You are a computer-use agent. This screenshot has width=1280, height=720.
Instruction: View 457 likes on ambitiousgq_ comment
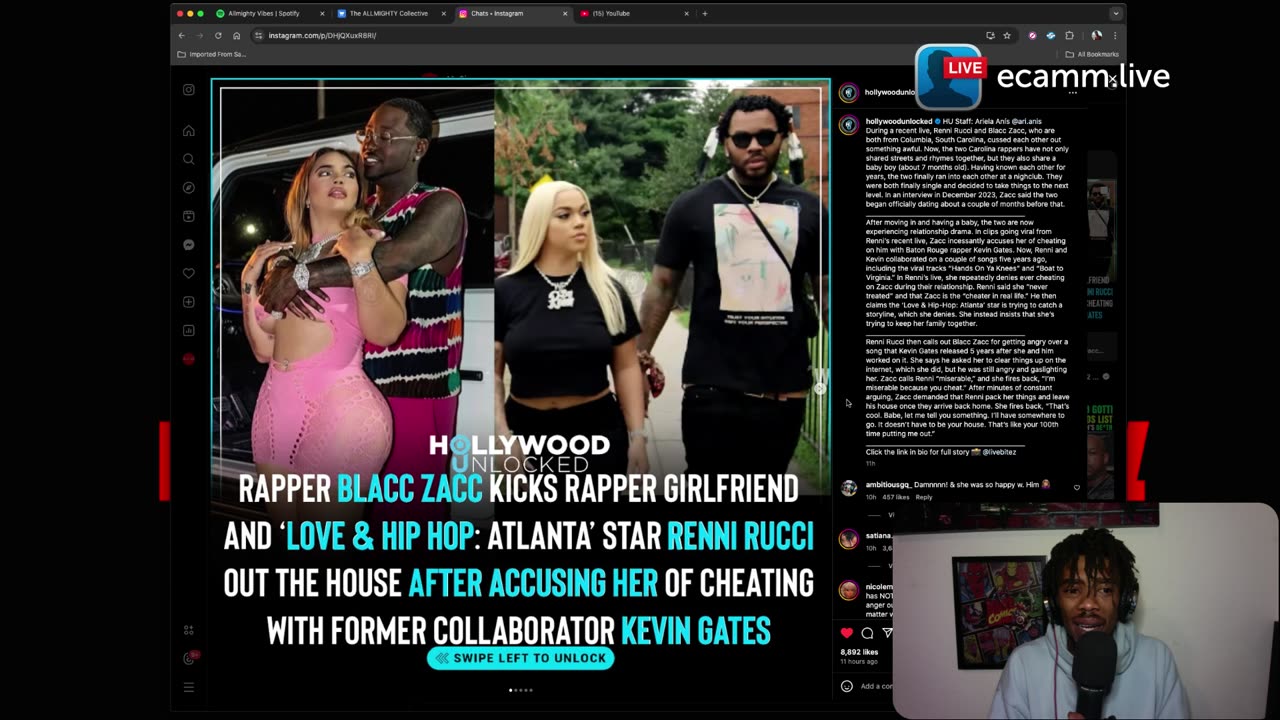click(896, 497)
